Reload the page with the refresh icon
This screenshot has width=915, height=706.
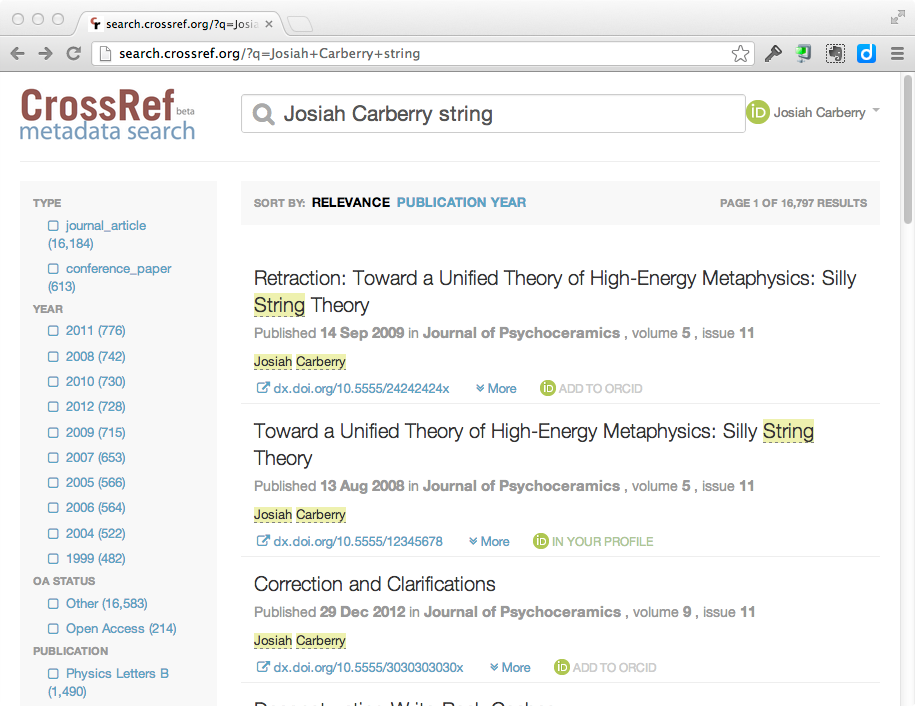point(73,54)
